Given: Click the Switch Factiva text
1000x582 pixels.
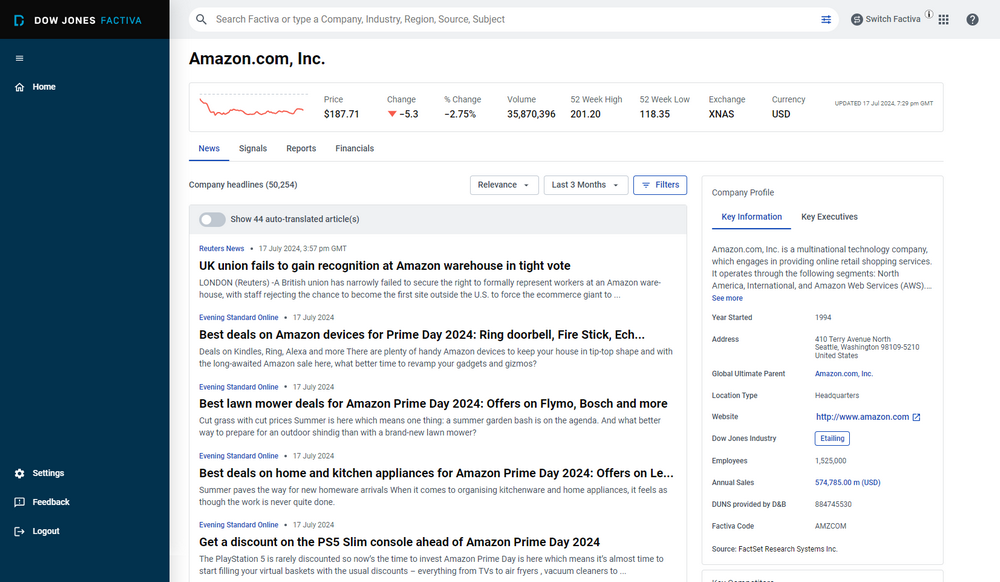Looking at the screenshot, I should 893,19.
